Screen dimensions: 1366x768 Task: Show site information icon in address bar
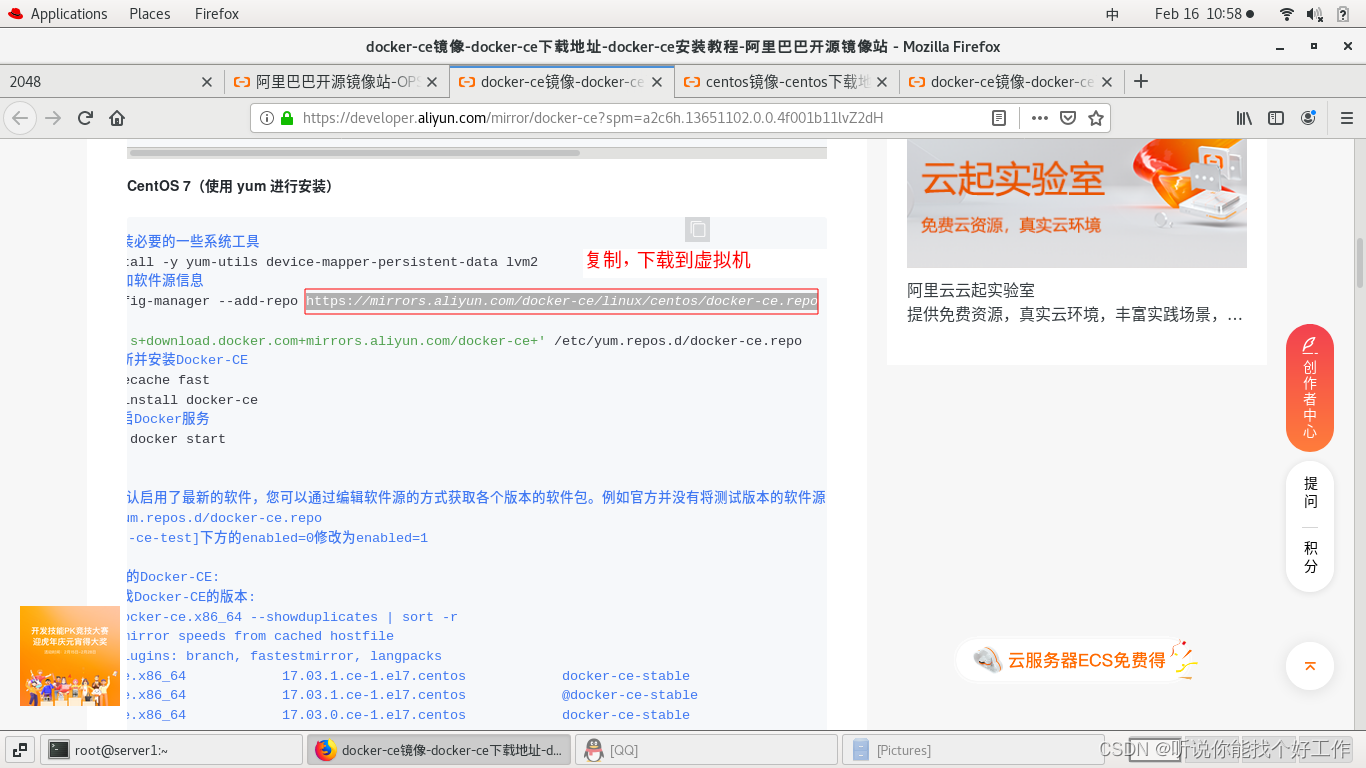tap(267, 118)
